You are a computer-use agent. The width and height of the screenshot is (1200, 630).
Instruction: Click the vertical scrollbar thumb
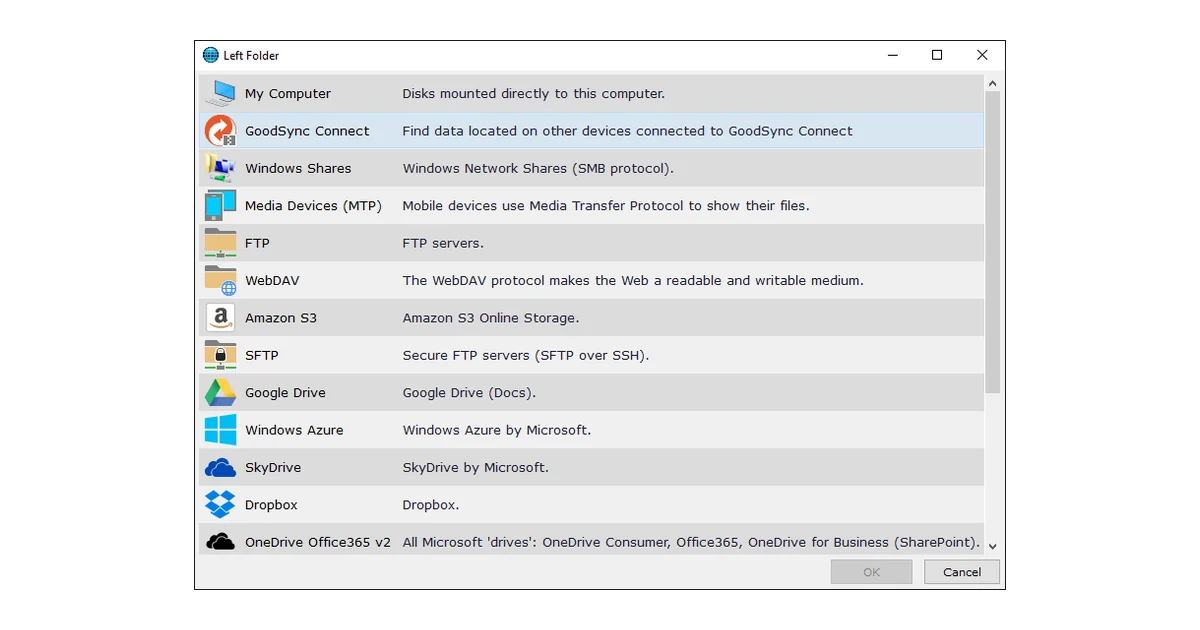(992, 242)
